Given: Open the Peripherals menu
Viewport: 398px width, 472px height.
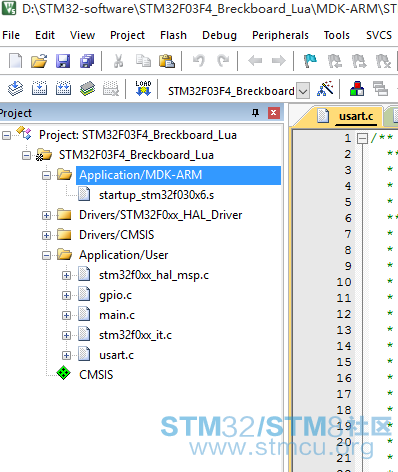Looking at the screenshot, I should point(280,35).
